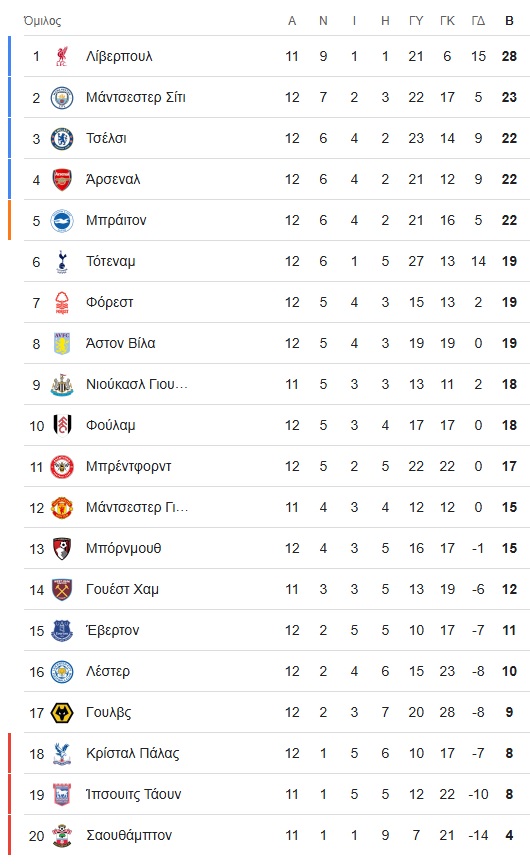Open the Brighton seagull badge
Image resolution: width=530 pixels, height=864 pixels.
click(x=62, y=220)
